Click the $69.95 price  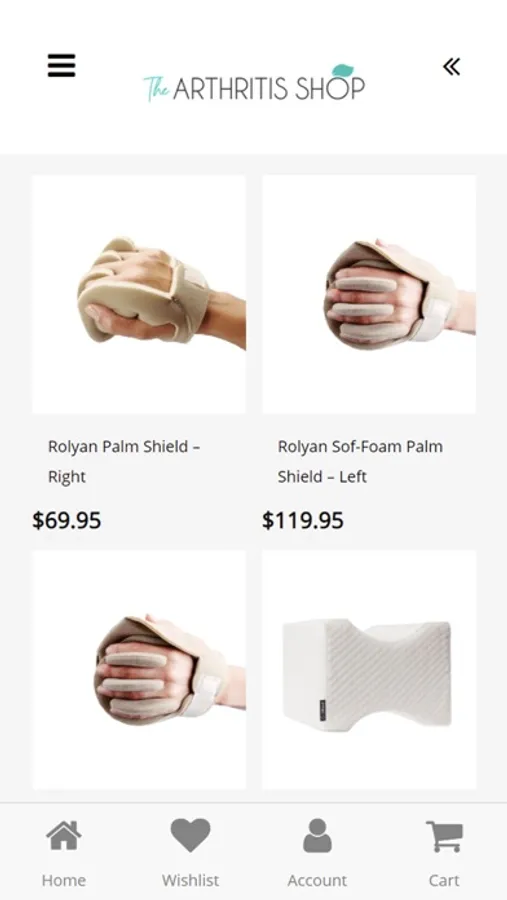67,521
